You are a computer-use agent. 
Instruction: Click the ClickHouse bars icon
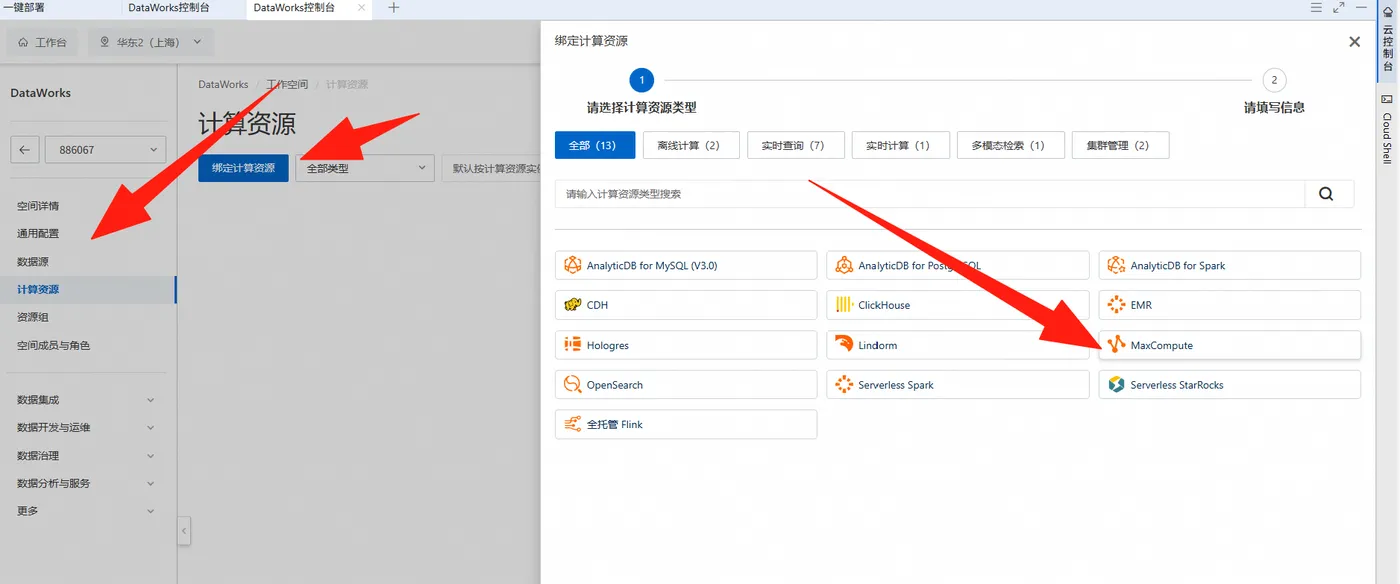(844, 305)
